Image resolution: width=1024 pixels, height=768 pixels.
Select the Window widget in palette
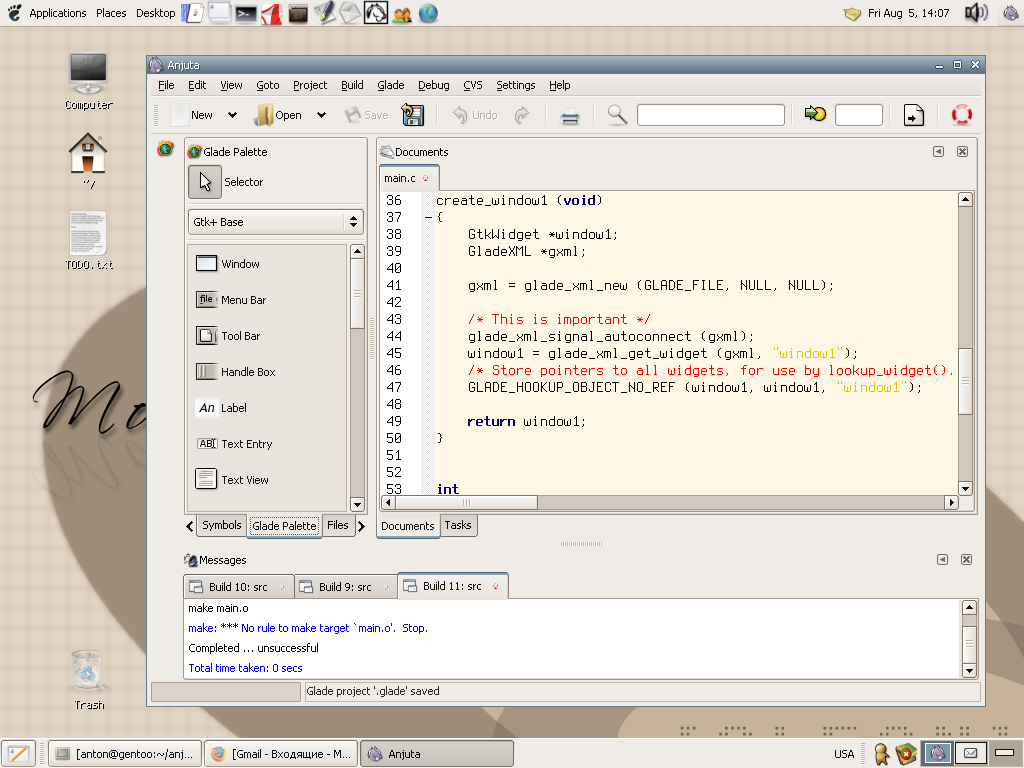click(227, 264)
